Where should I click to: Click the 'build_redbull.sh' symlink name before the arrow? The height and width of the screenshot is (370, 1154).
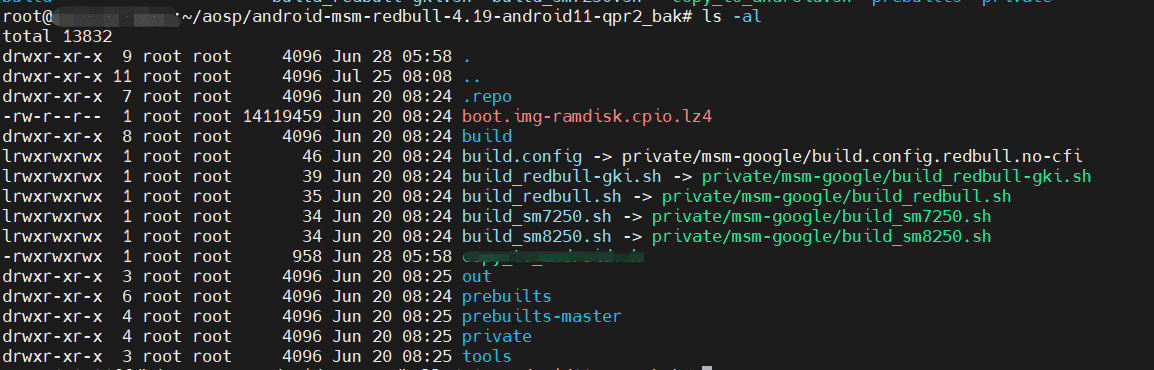[542, 196]
